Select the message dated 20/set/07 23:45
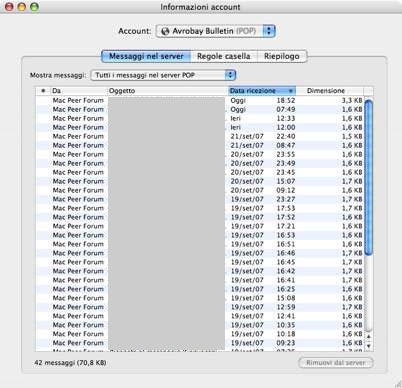This screenshot has width=402, height=388. click(x=200, y=172)
